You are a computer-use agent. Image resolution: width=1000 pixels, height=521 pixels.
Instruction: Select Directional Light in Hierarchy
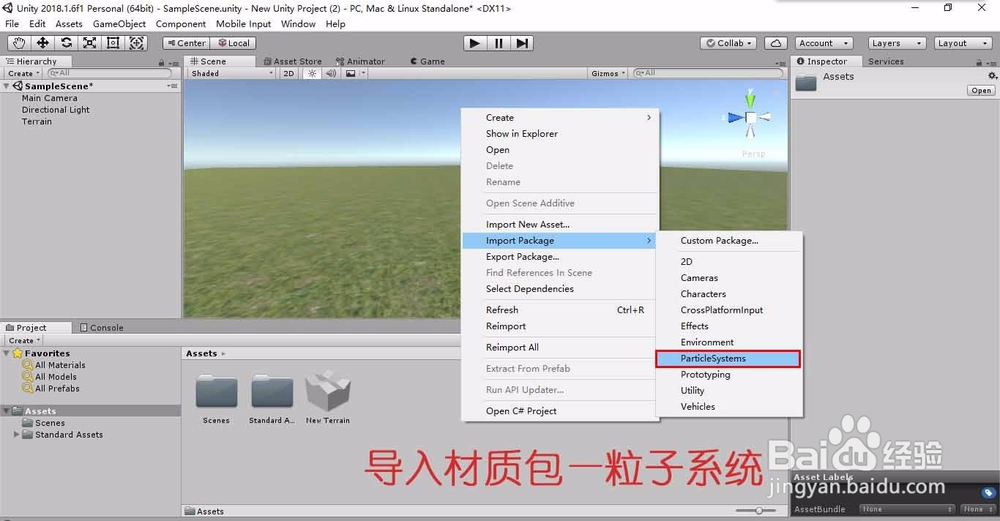point(55,110)
